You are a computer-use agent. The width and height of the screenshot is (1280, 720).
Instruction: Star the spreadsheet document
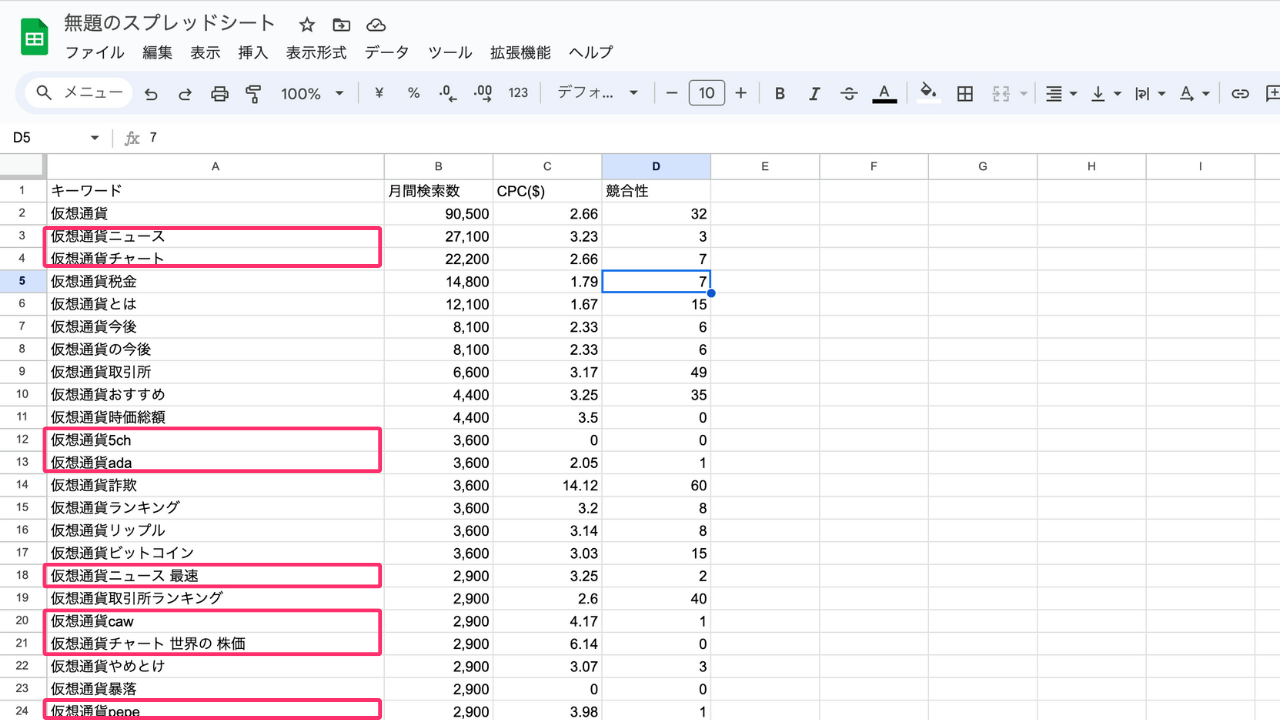point(307,24)
